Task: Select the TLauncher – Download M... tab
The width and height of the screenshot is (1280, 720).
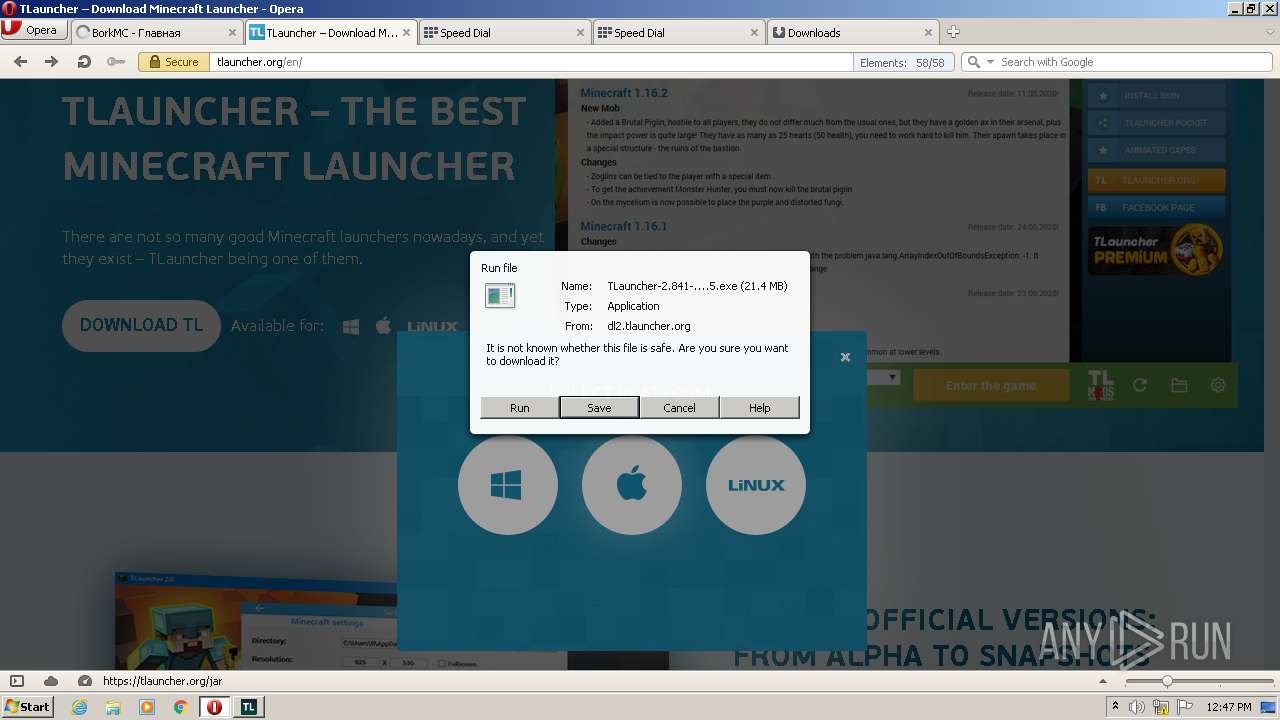Action: pos(329,32)
